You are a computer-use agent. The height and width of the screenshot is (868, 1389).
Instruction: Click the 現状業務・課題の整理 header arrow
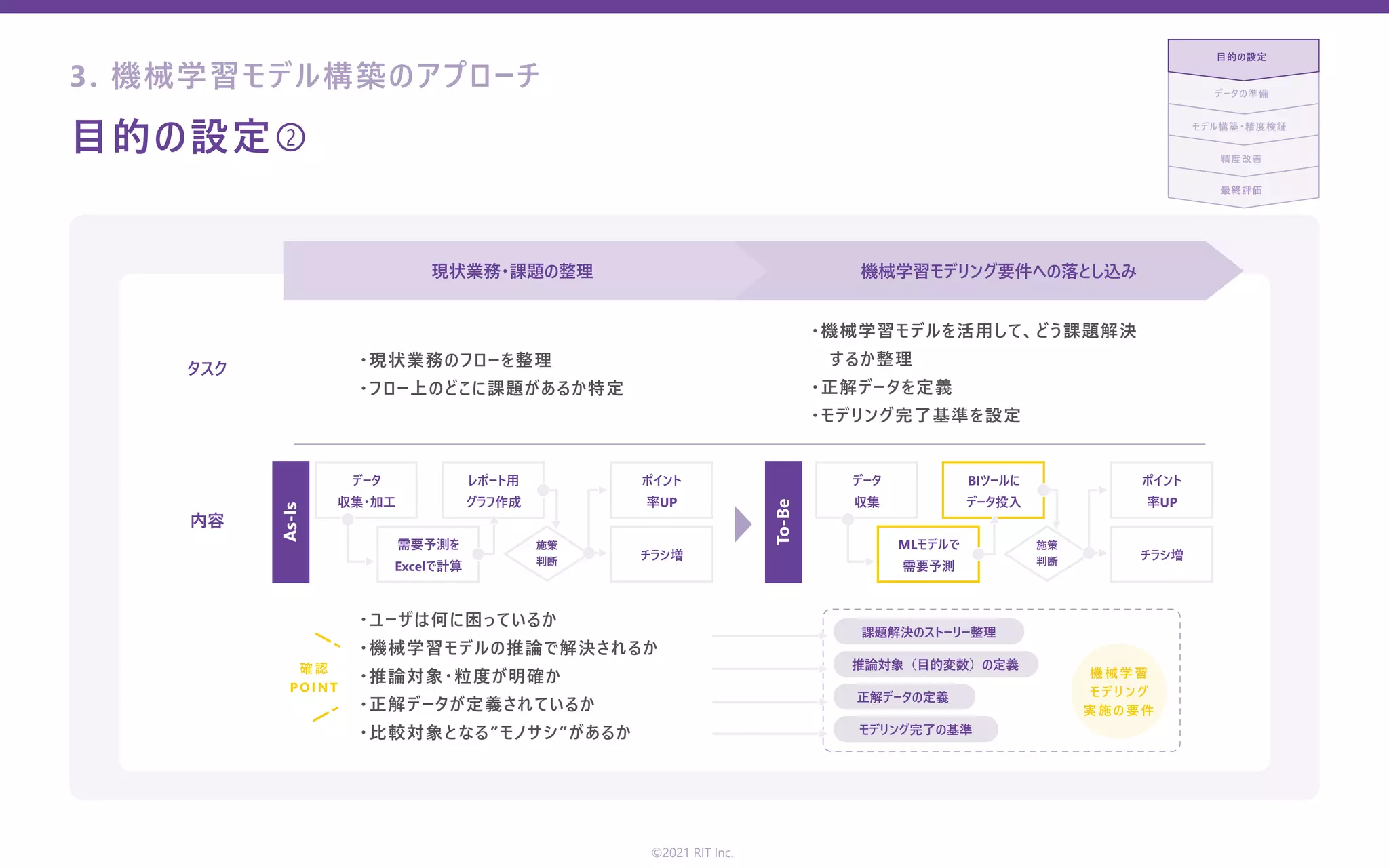[513, 271]
